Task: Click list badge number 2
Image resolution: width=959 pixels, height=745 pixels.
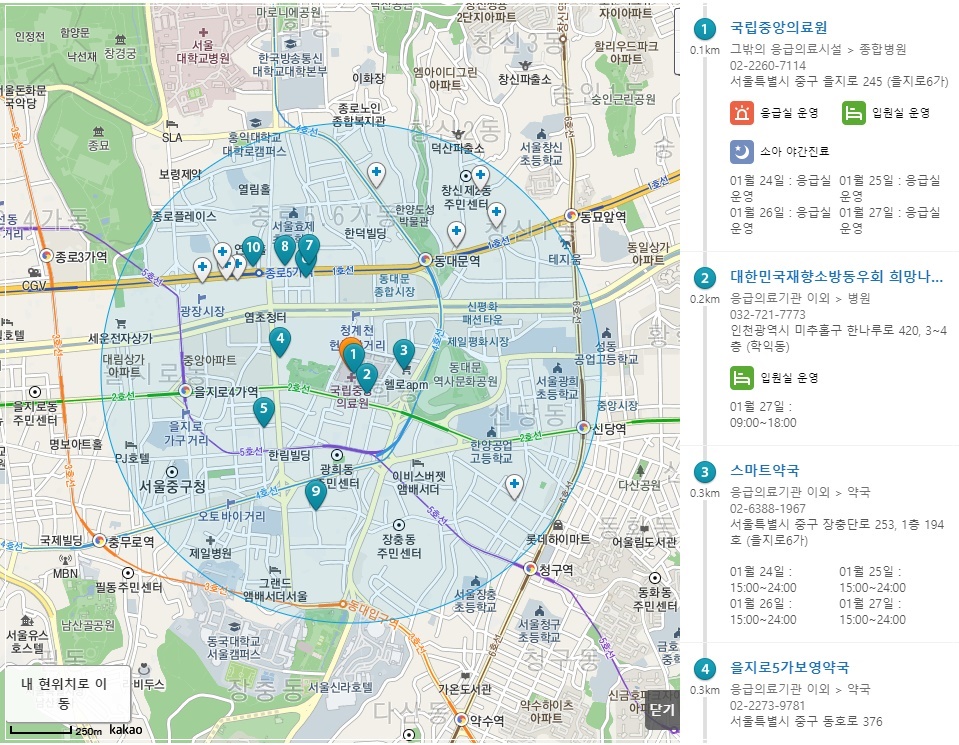Action: tap(705, 278)
